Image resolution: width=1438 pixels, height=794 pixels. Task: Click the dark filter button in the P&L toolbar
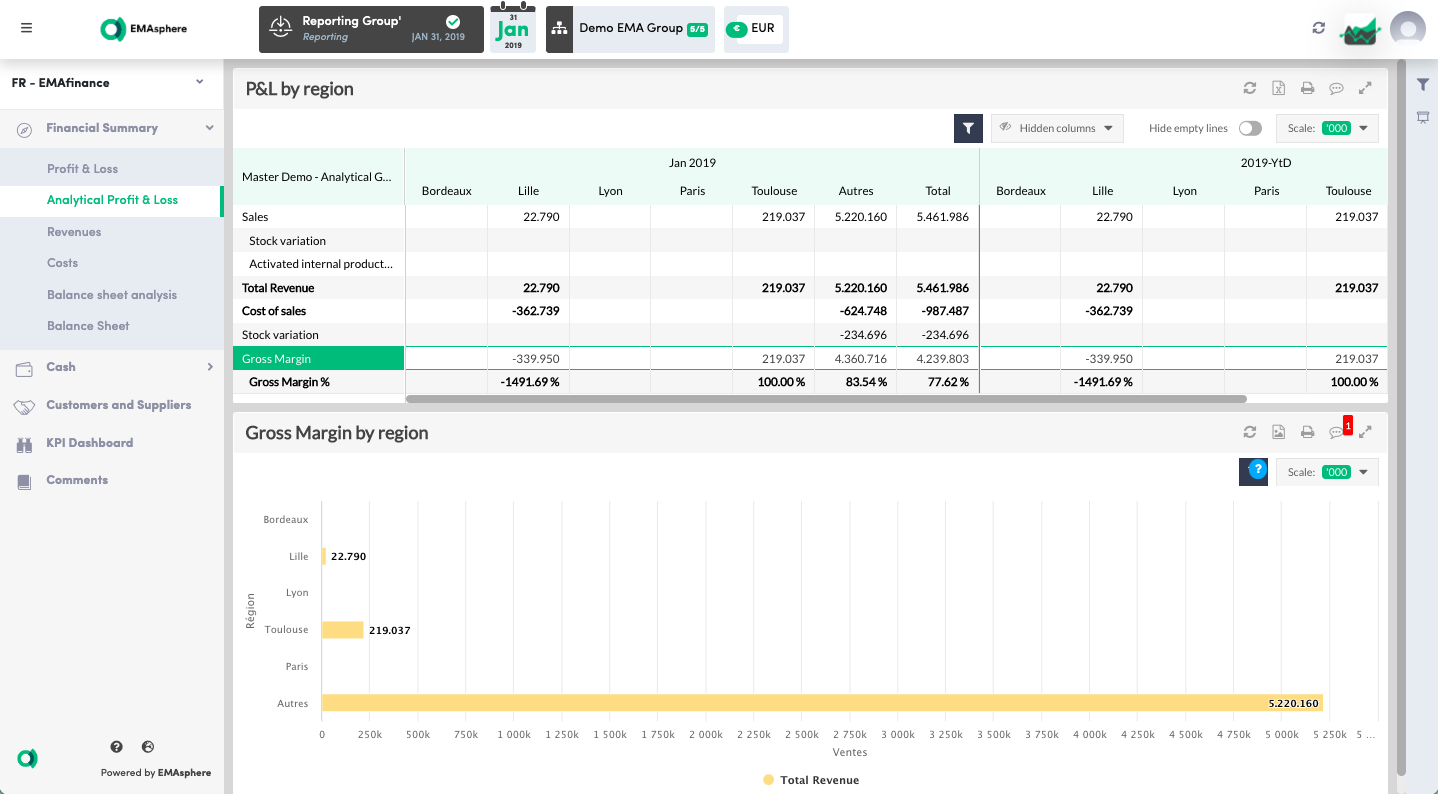[968, 128]
